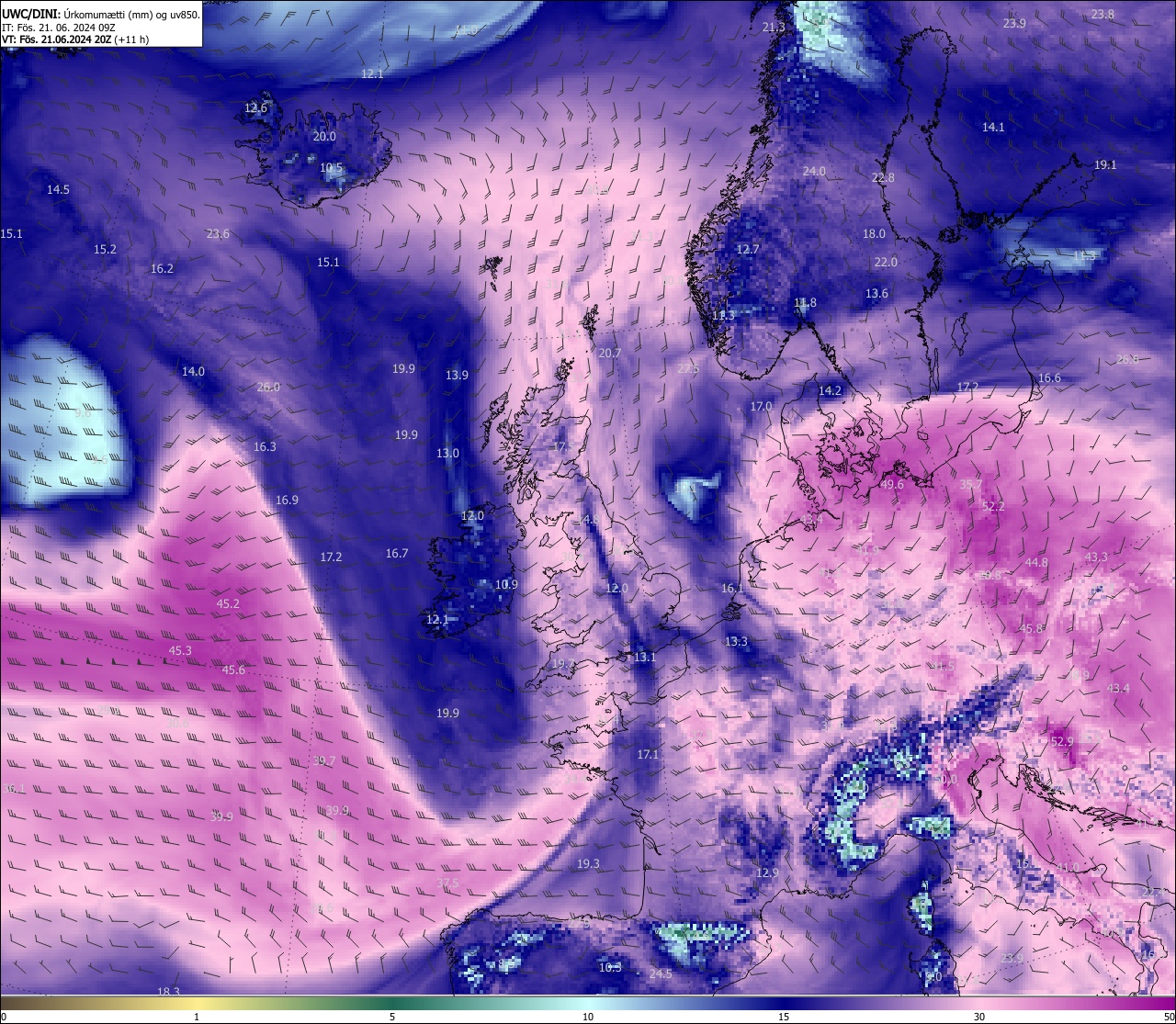This screenshot has width=1176, height=1024.
Task: Select the 16.2 value label
Action: (x=162, y=269)
